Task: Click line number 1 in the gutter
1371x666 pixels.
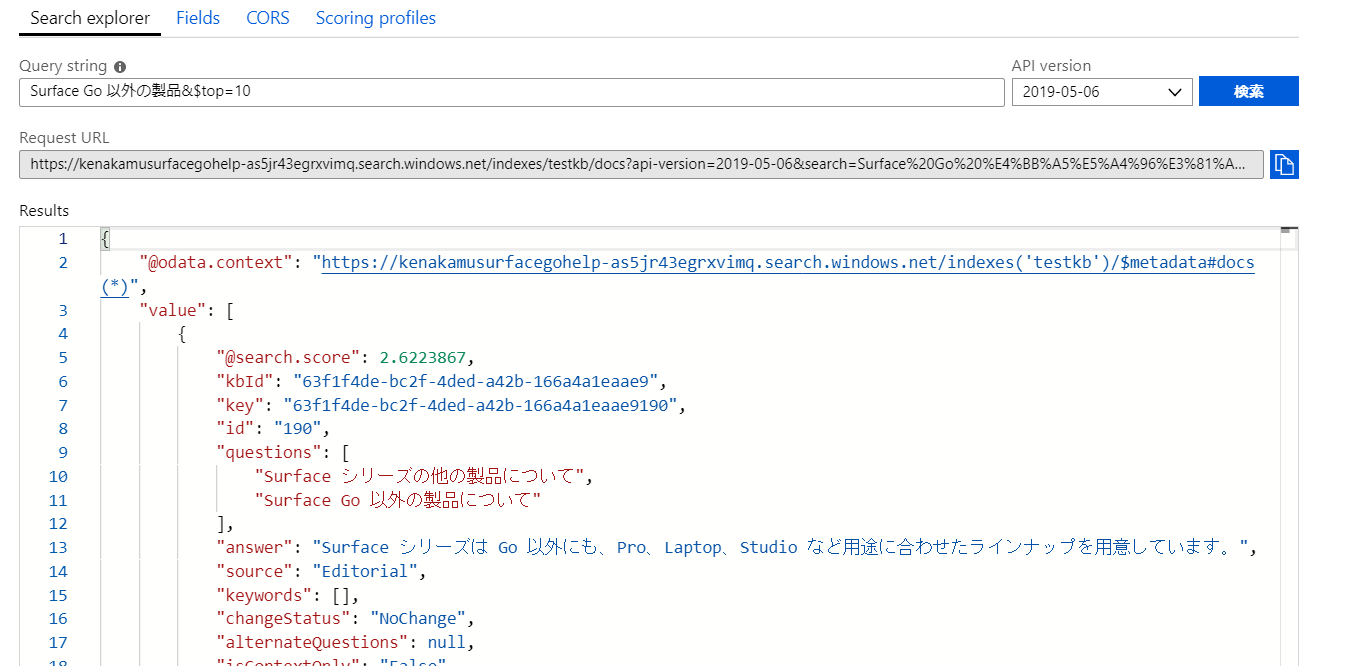Action: pyautogui.click(x=63, y=238)
